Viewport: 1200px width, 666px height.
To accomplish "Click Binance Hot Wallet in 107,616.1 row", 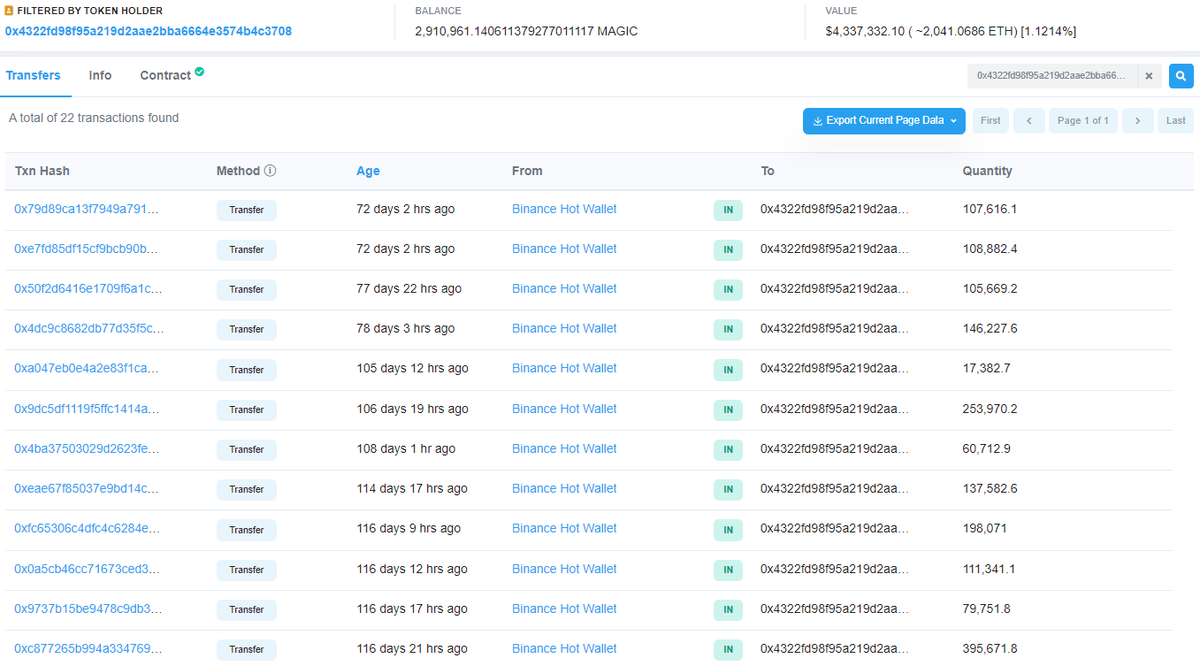I will [x=564, y=209].
